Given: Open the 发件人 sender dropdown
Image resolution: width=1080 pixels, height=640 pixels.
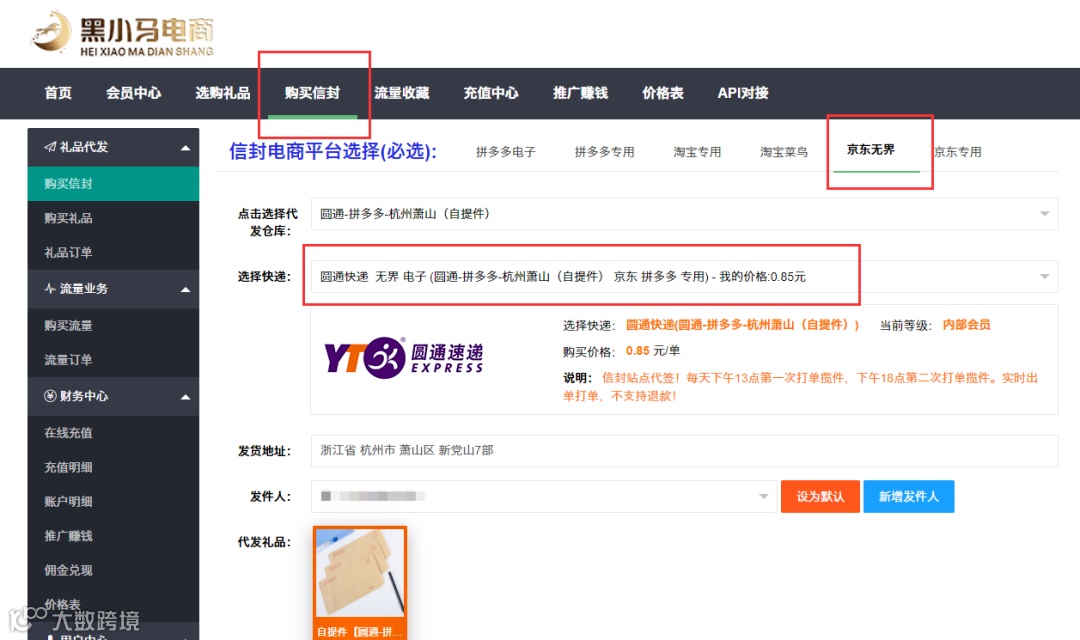Looking at the screenshot, I should pos(544,496).
